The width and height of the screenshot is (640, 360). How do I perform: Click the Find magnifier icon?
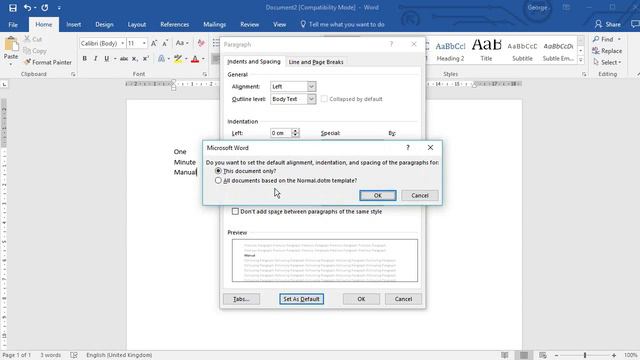(x=596, y=39)
